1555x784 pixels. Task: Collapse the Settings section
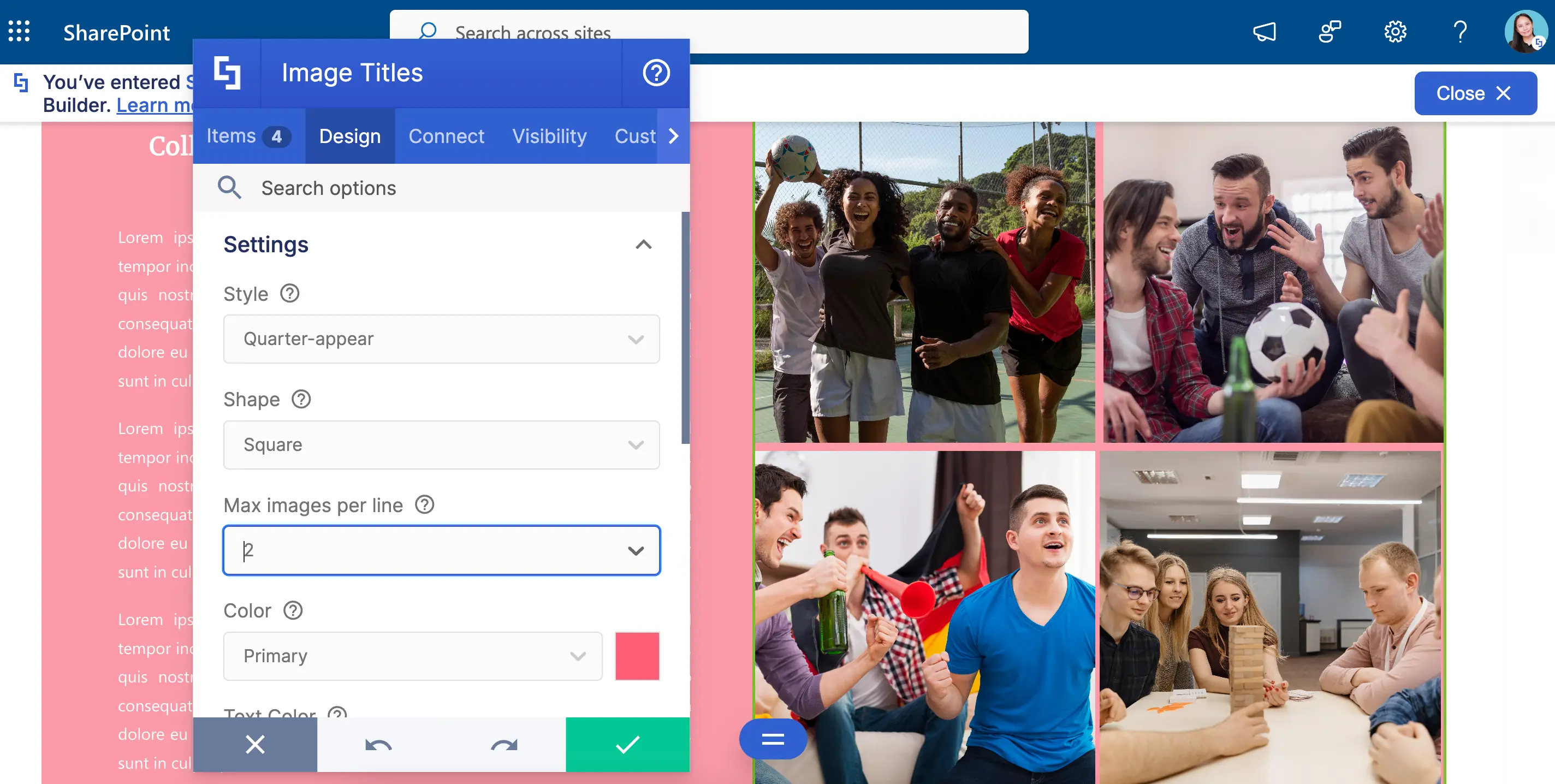pos(644,245)
